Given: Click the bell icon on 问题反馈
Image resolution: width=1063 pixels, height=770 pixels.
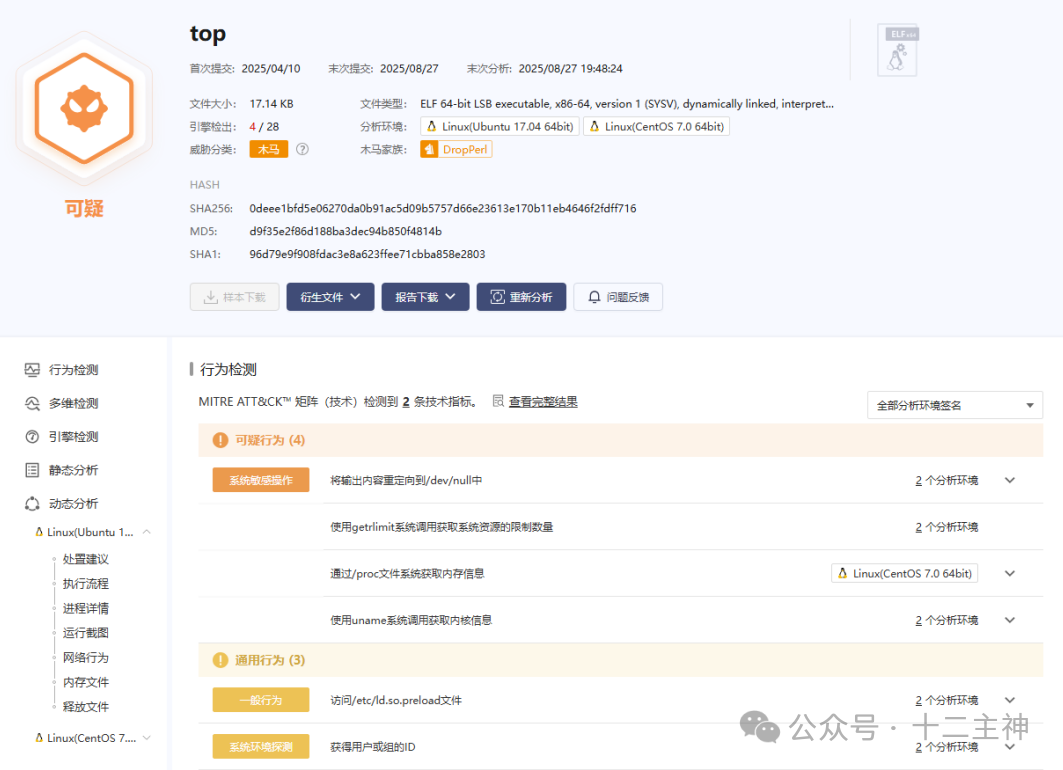Looking at the screenshot, I should point(592,296).
